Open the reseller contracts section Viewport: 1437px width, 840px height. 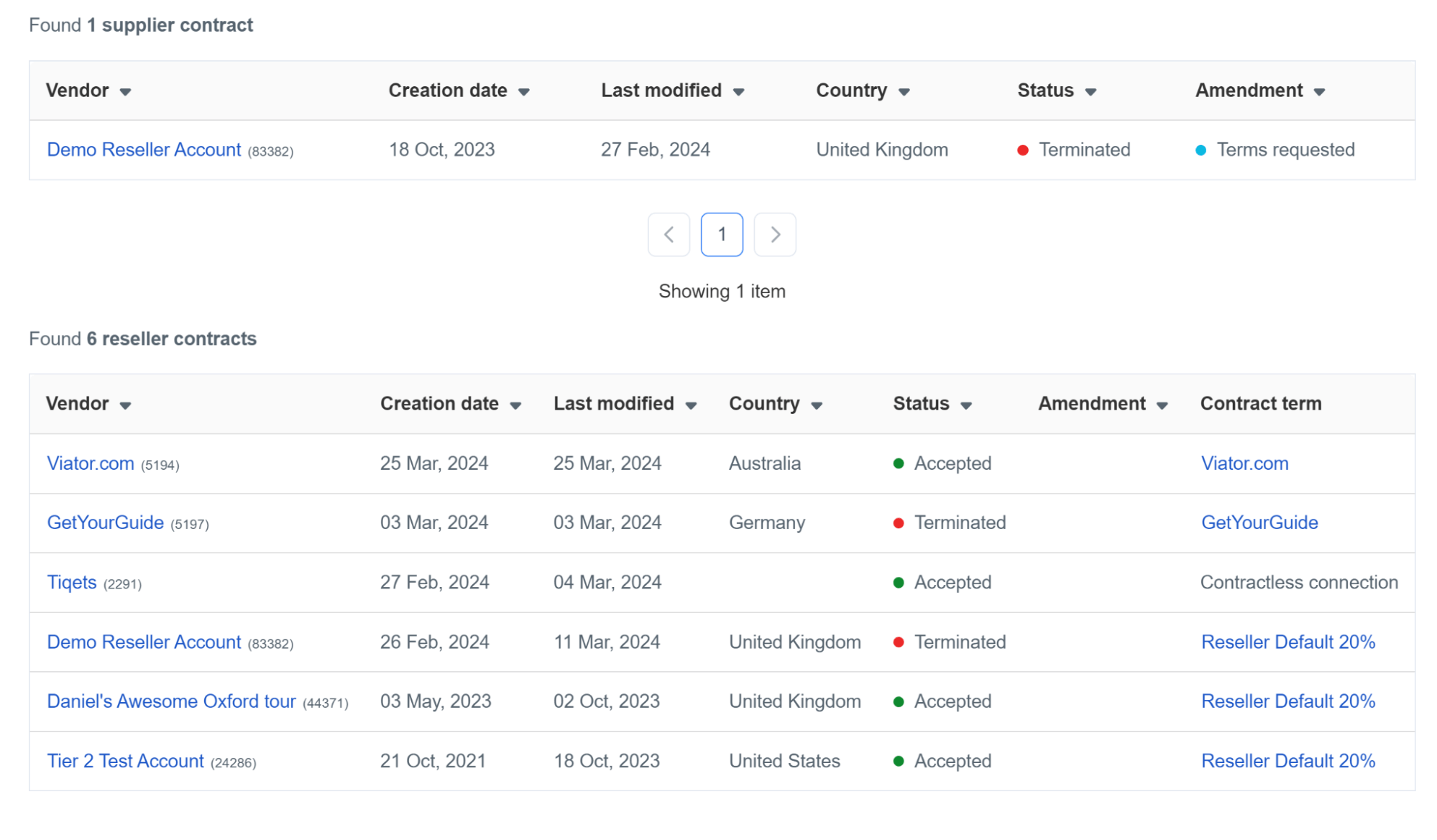click(143, 338)
